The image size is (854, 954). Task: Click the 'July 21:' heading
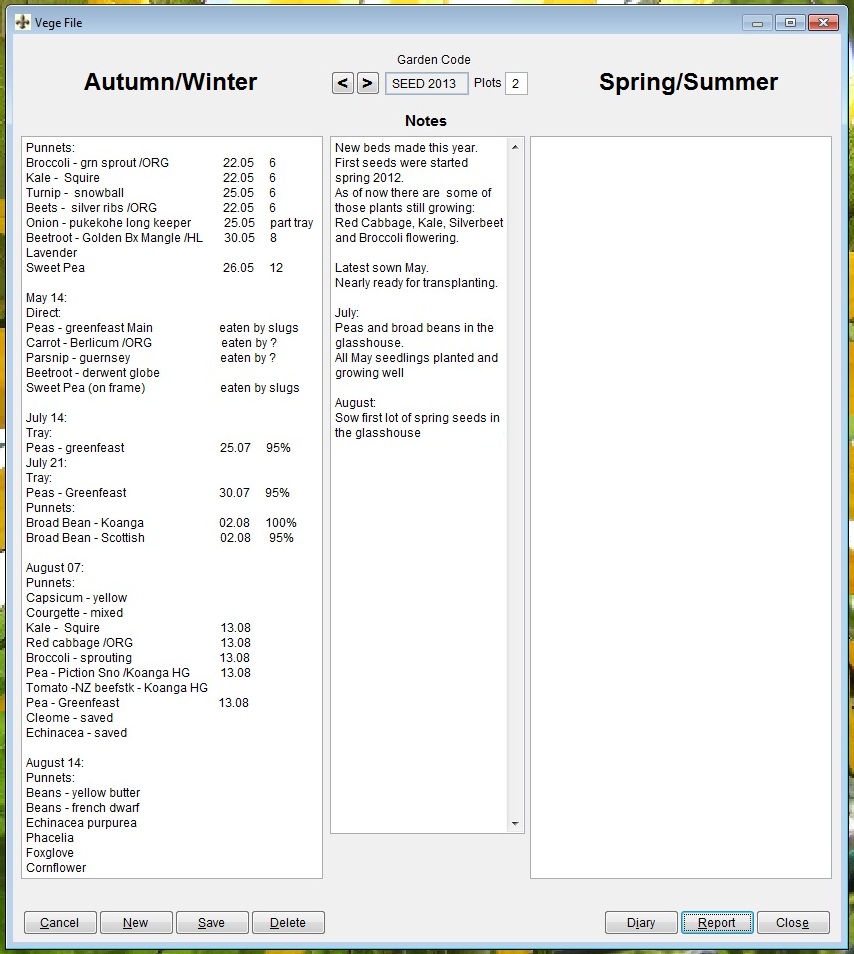coord(46,463)
